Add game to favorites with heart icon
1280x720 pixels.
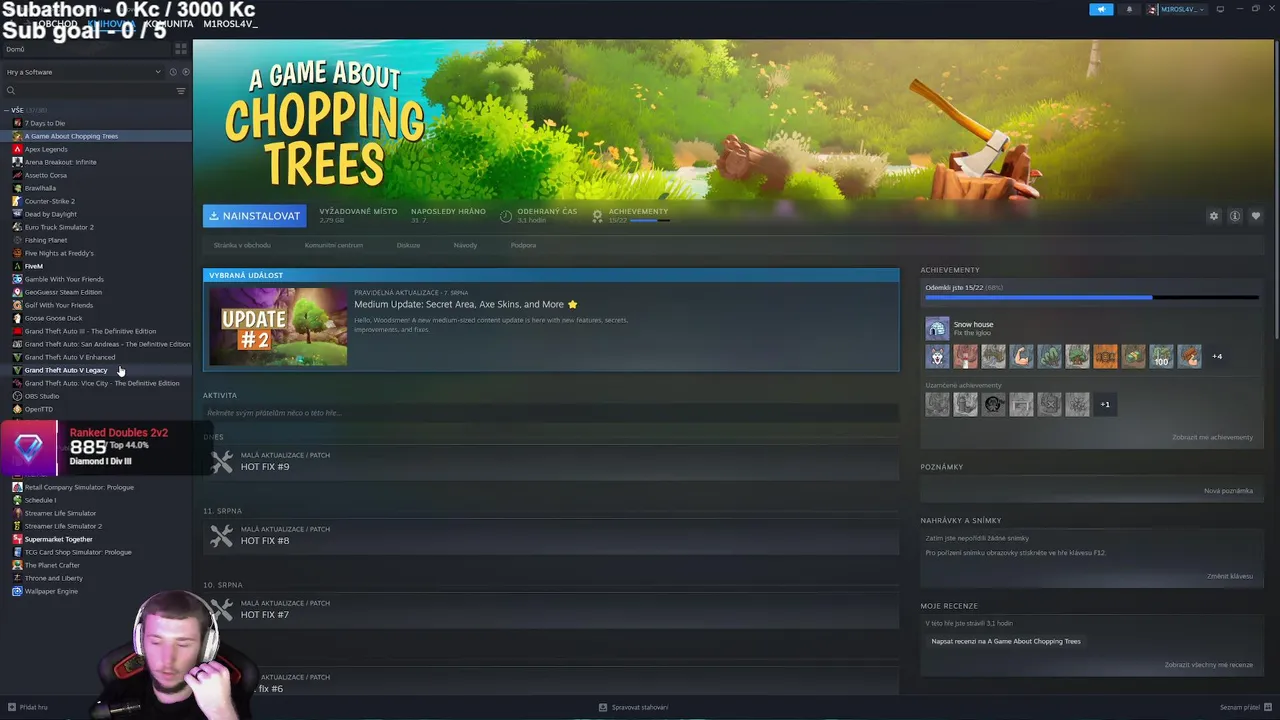click(1256, 216)
